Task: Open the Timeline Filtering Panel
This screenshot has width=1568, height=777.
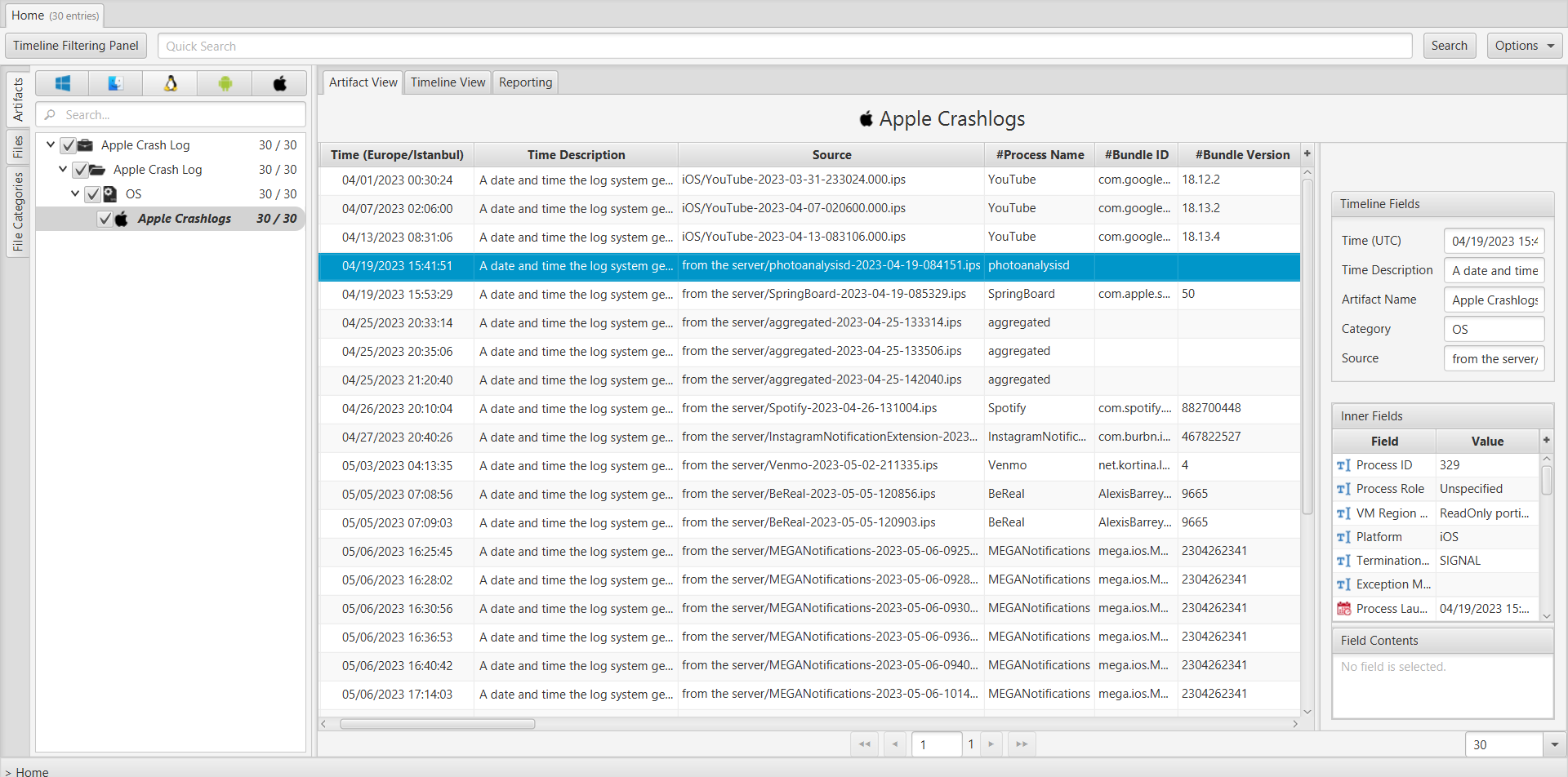Action: (76, 46)
